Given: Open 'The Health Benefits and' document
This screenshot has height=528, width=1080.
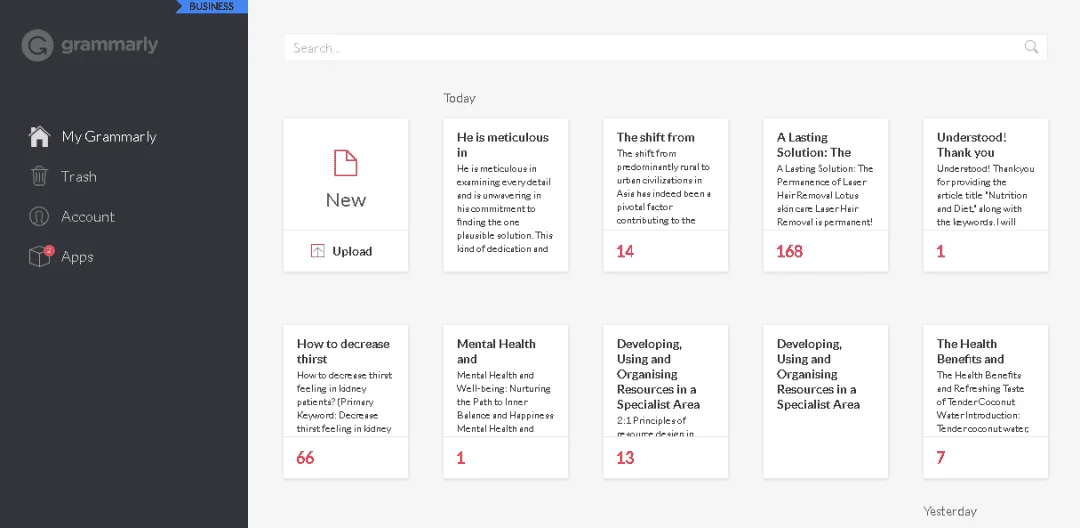Looking at the screenshot, I should 985,401.
